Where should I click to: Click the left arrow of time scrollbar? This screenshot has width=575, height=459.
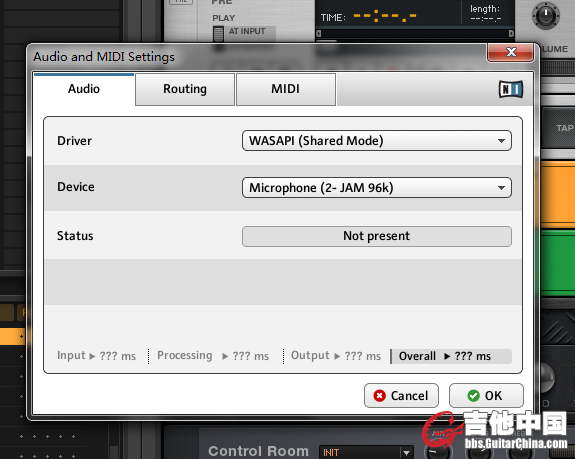point(319,34)
